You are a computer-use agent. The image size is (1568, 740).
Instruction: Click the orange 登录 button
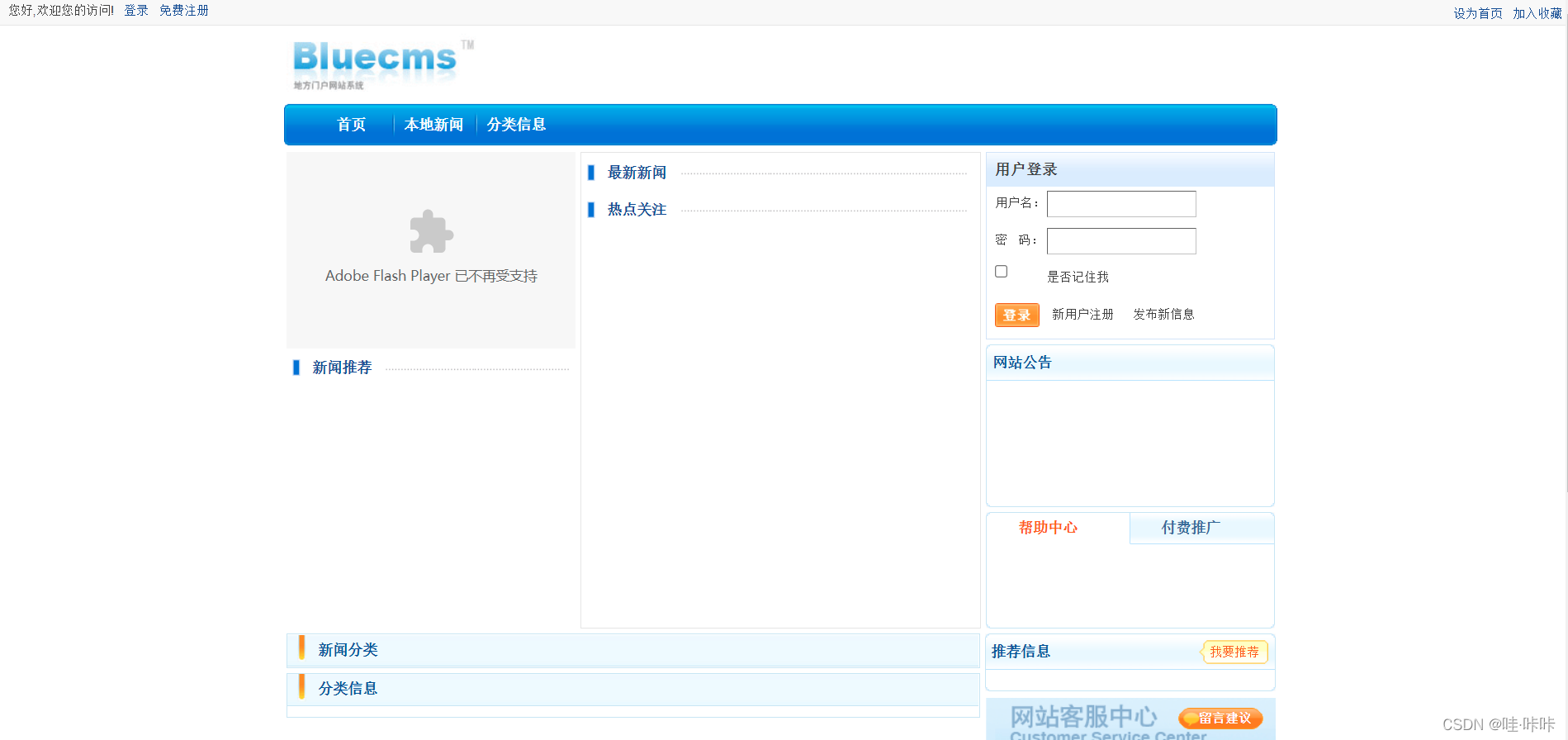coord(1017,315)
